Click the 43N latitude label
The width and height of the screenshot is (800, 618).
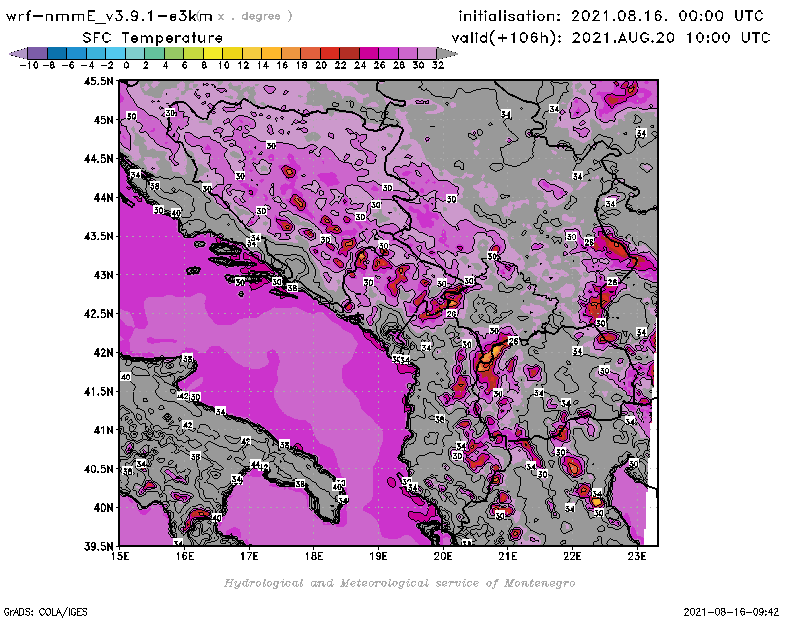[103, 275]
